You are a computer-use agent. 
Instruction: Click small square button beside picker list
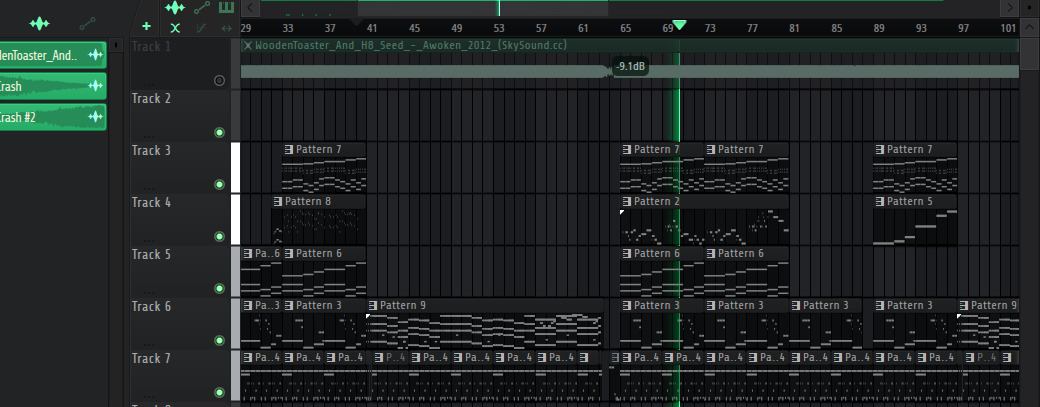tap(116, 45)
